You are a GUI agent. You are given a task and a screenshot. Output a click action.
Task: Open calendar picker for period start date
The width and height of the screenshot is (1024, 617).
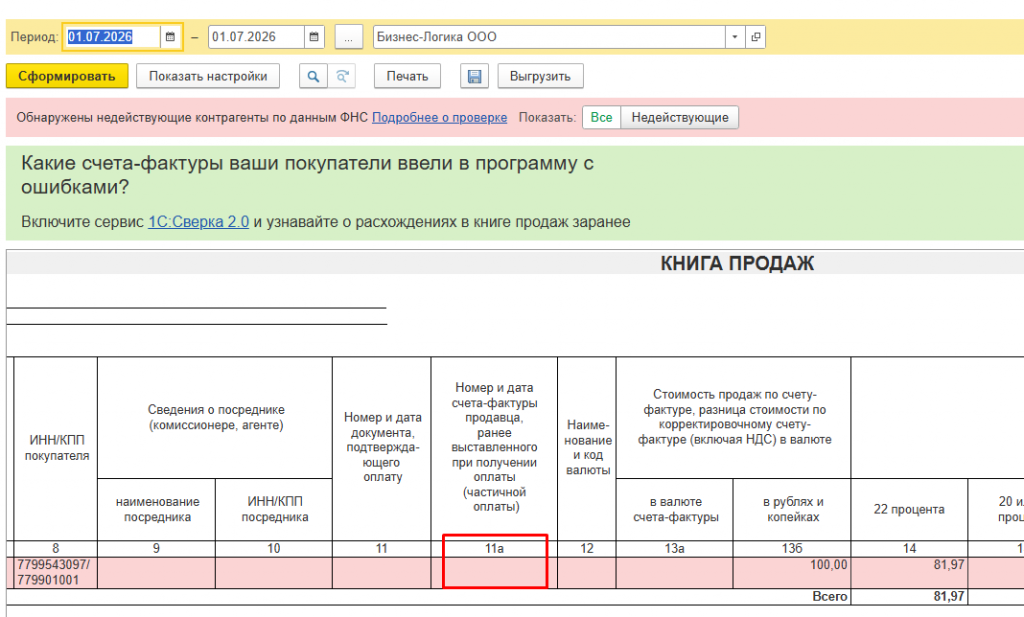click(x=170, y=37)
